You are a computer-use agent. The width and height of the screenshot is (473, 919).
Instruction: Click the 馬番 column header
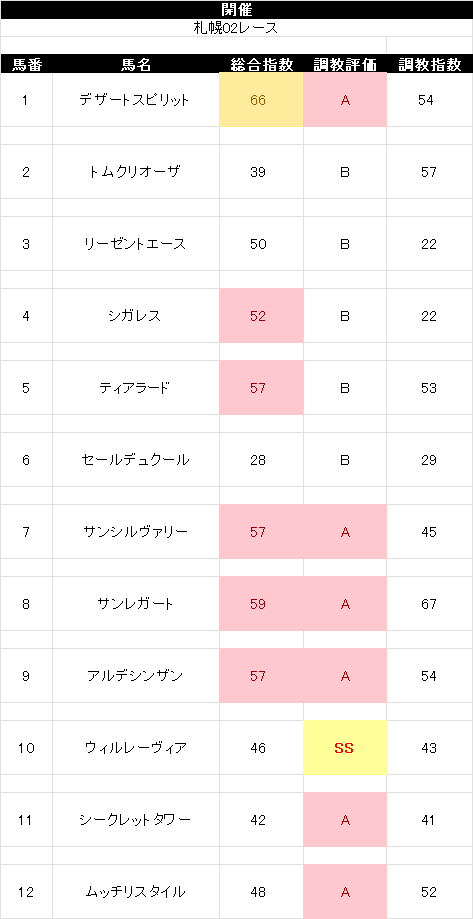point(26,64)
